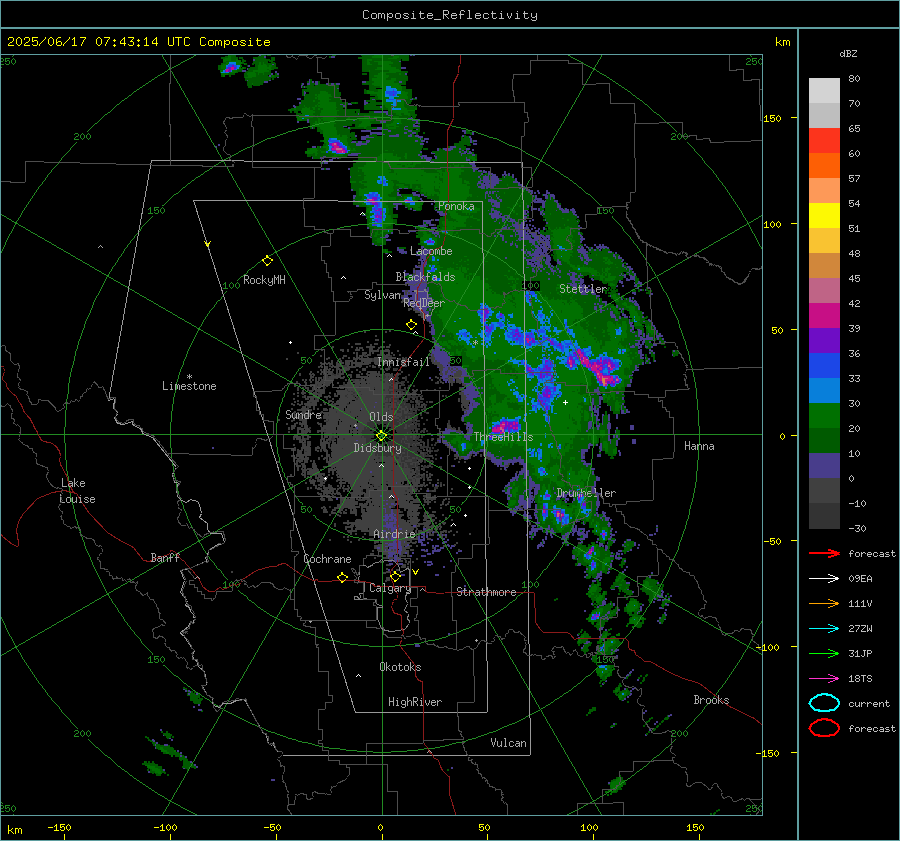Click the Stettler city label
Screen dimensions: 900x841
pyautogui.click(x=583, y=289)
